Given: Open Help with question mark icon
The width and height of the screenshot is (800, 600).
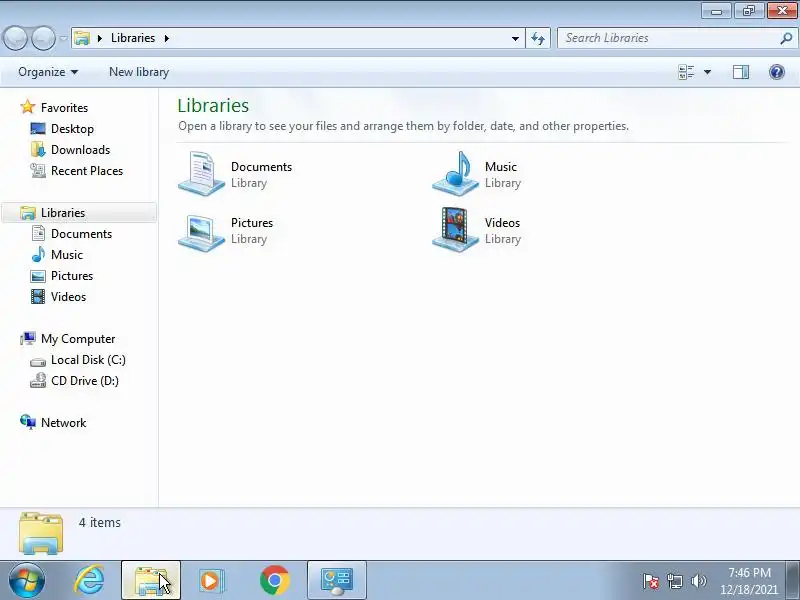Looking at the screenshot, I should tap(777, 72).
